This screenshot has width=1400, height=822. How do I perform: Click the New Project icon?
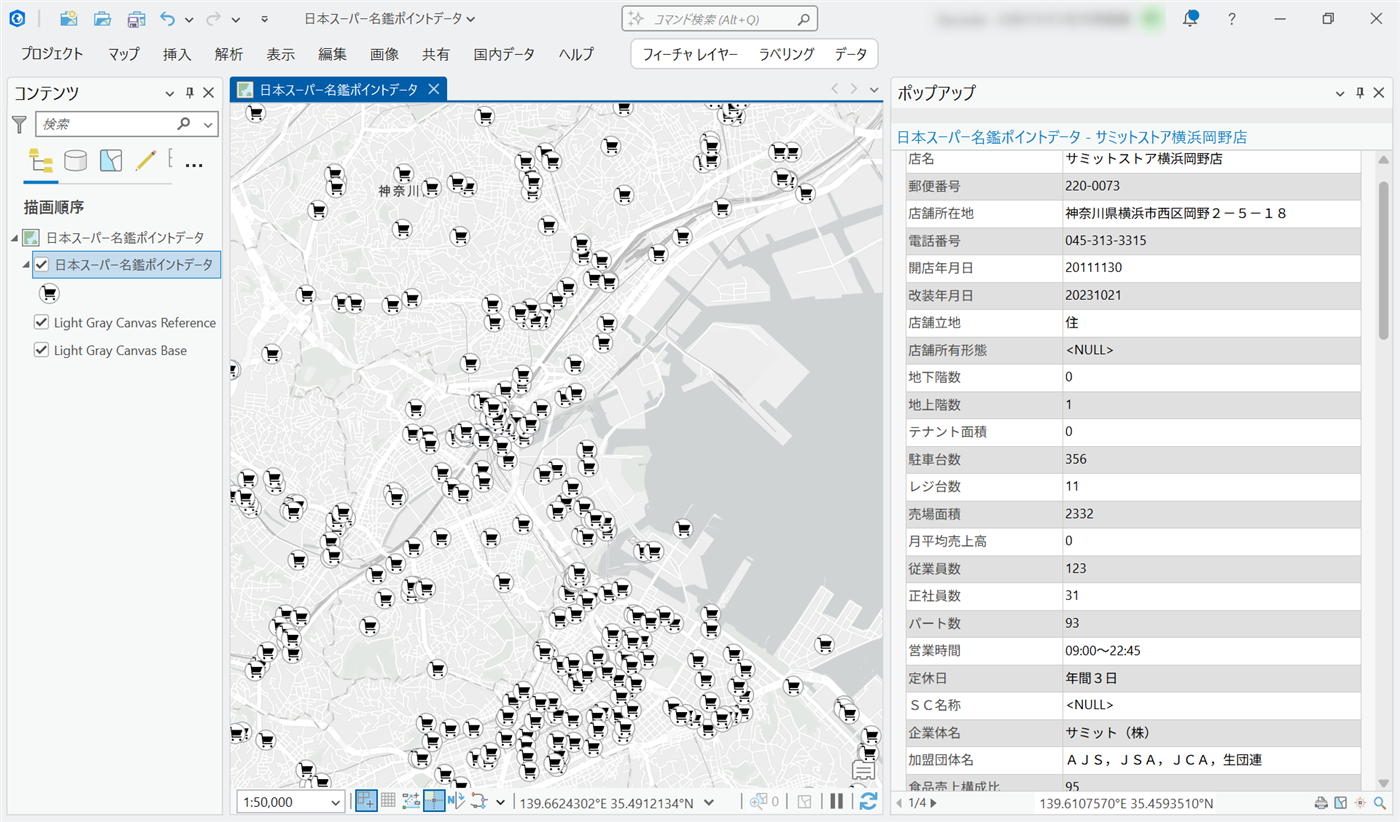pos(68,18)
